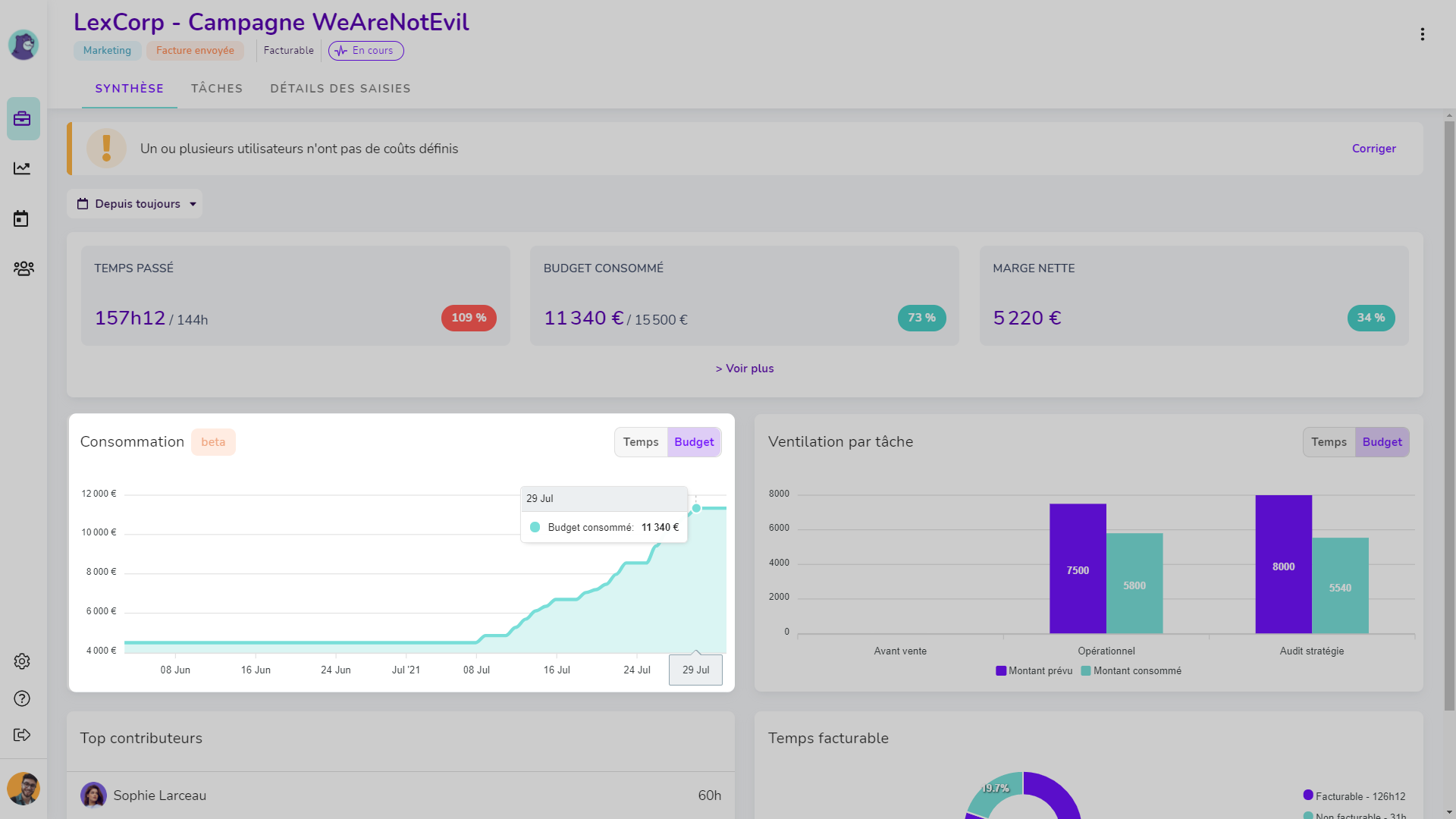Open the Depuis toujours date dropdown
Image resolution: width=1456 pixels, height=819 pixels.
click(x=135, y=204)
